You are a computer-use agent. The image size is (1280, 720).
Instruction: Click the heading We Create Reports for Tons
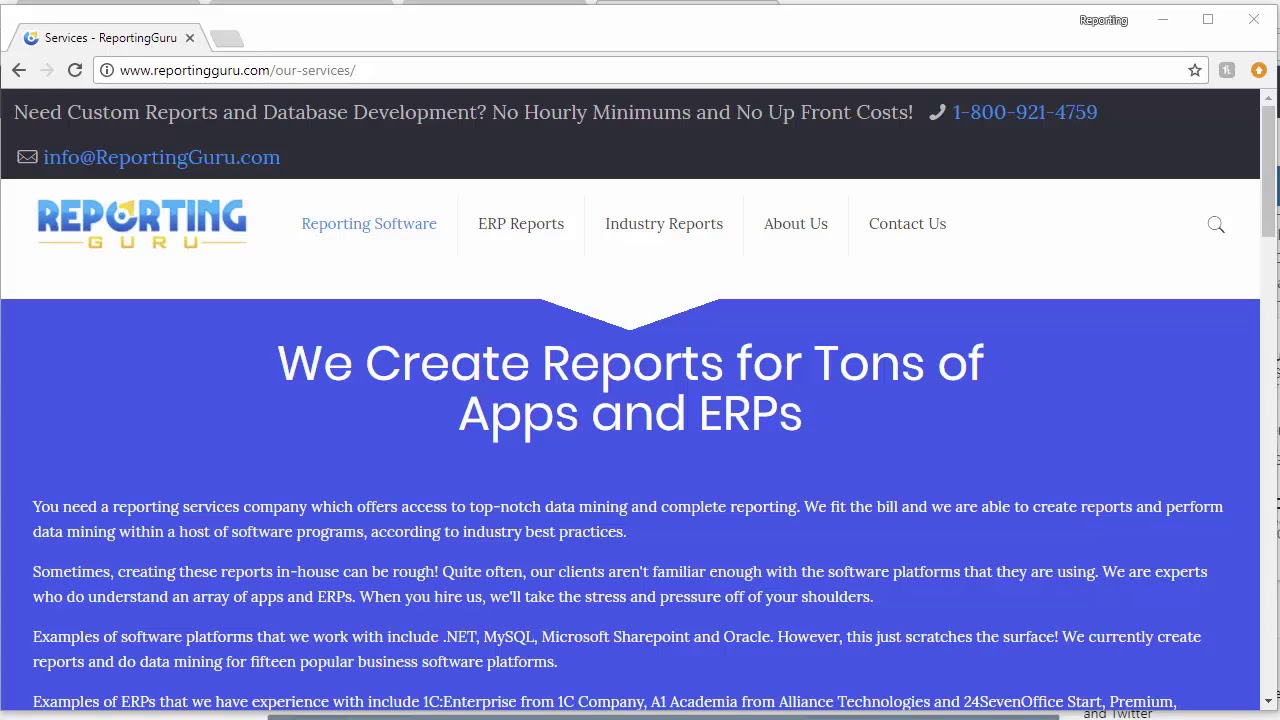[630, 388]
